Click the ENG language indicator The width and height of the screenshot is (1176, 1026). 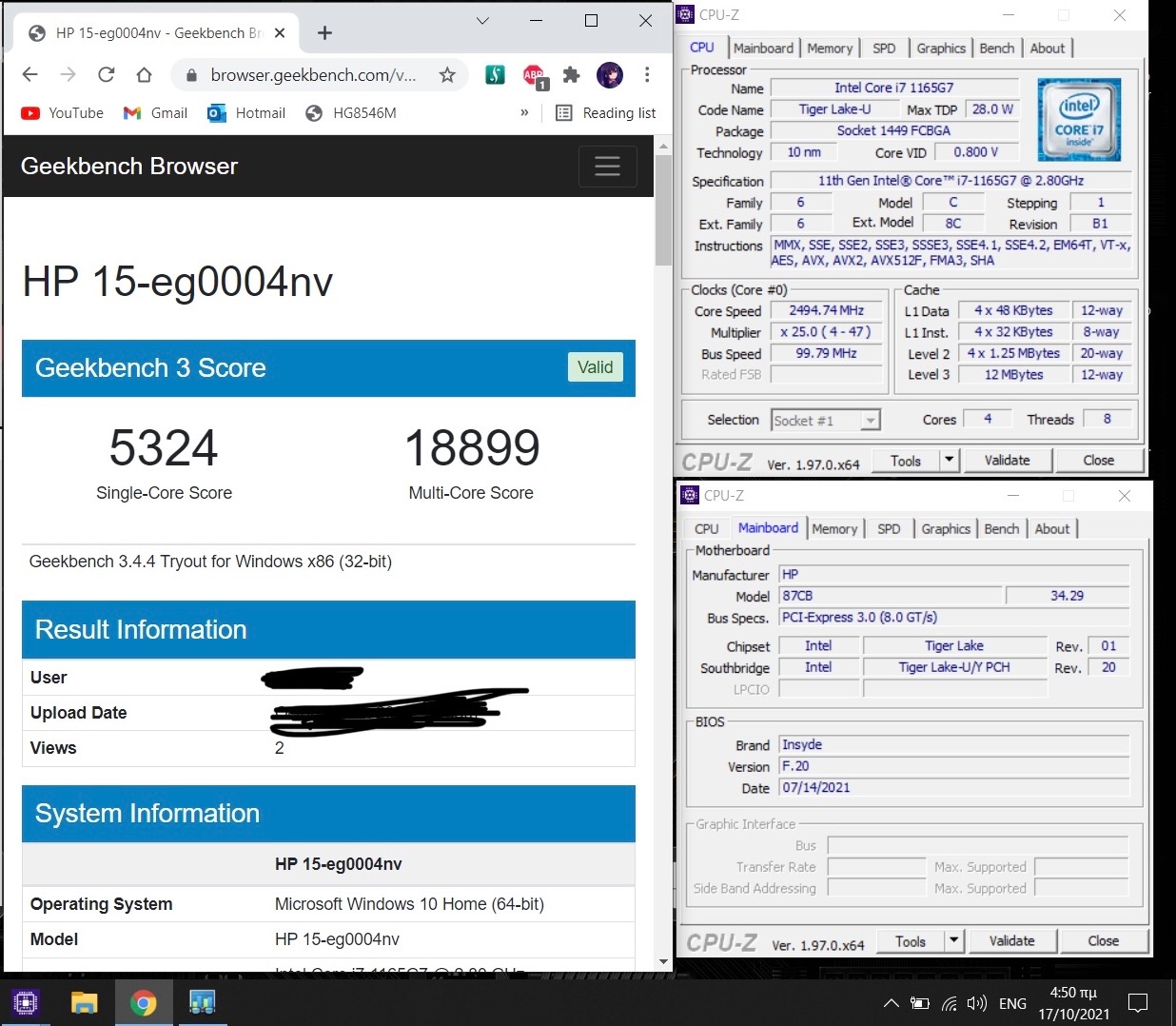[1012, 1003]
